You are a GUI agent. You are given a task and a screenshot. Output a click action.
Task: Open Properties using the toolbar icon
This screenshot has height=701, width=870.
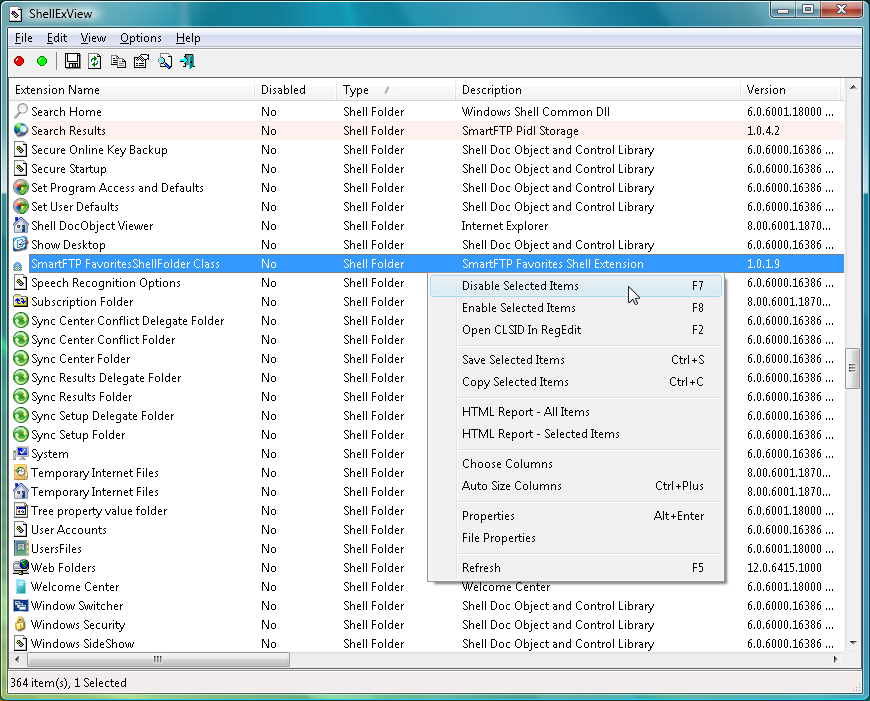[141, 61]
